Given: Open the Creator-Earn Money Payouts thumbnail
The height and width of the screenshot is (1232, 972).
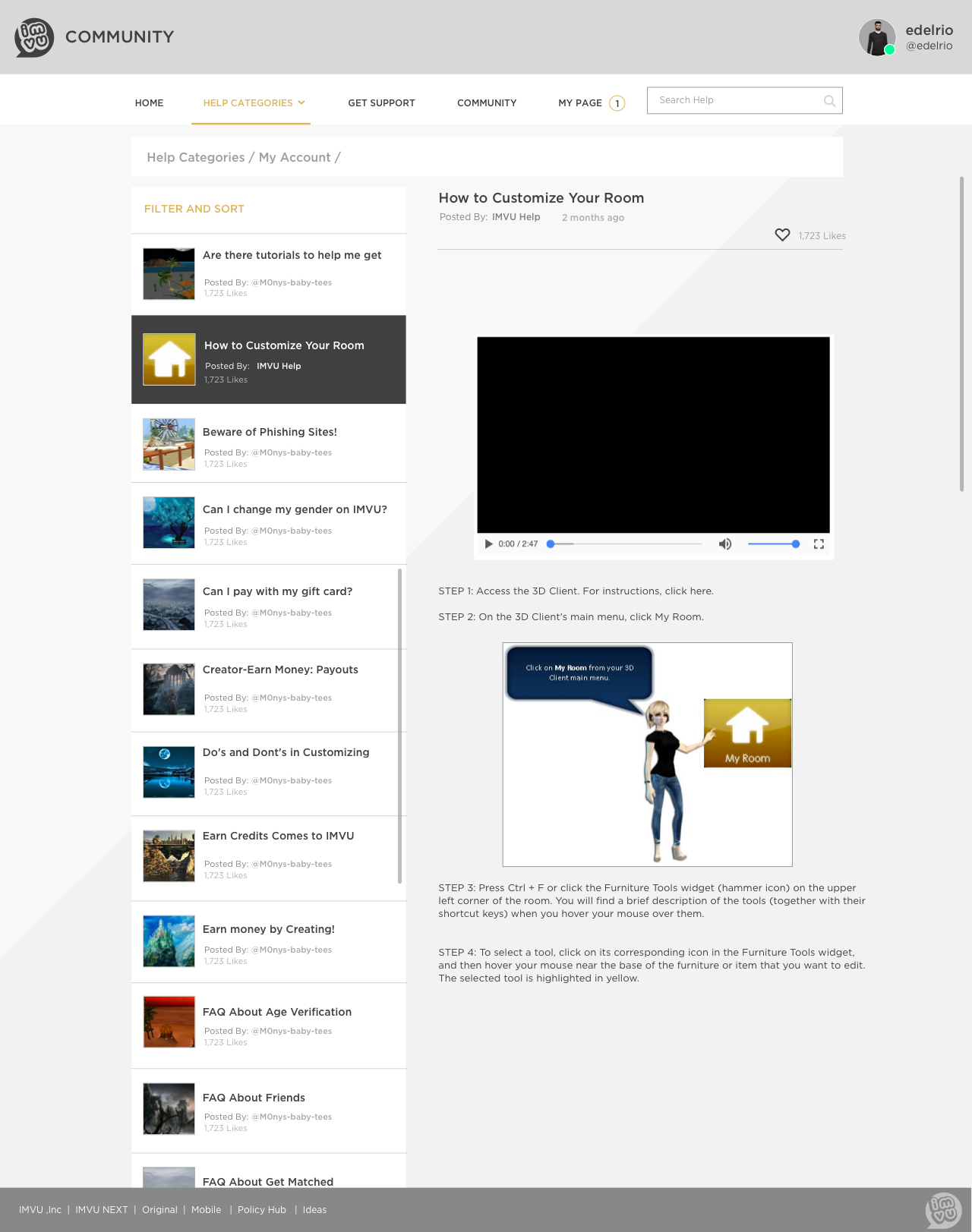Looking at the screenshot, I should pos(169,689).
